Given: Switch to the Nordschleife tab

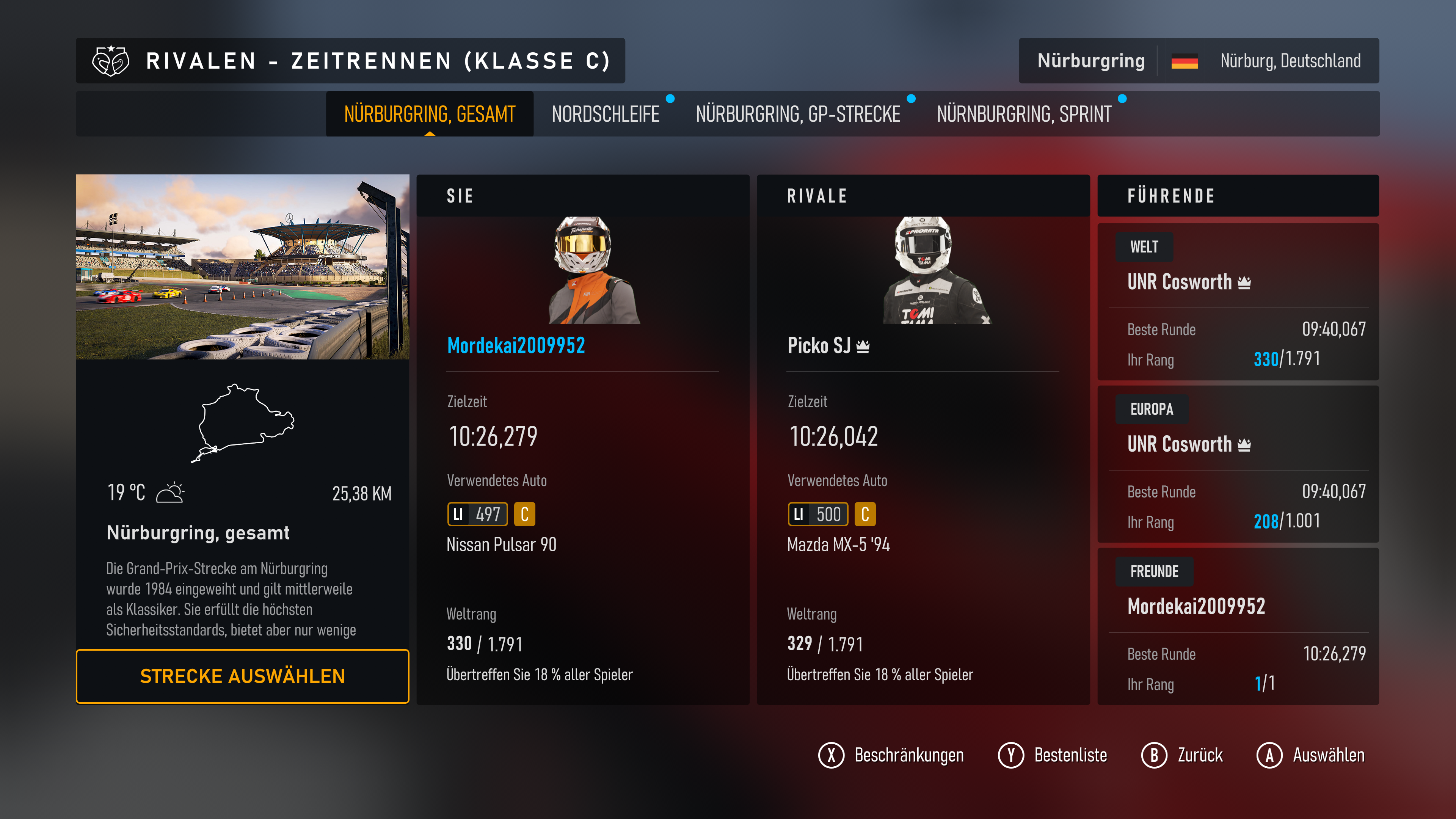Looking at the screenshot, I should (x=606, y=114).
